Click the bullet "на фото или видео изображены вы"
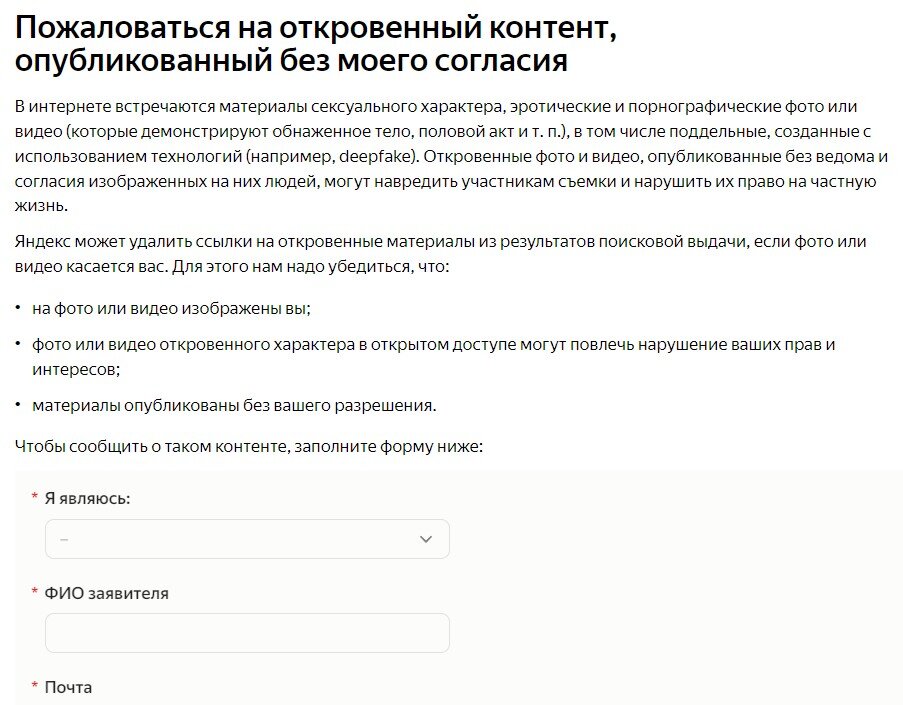This screenshot has width=903, height=705. click(x=171, y=309)
